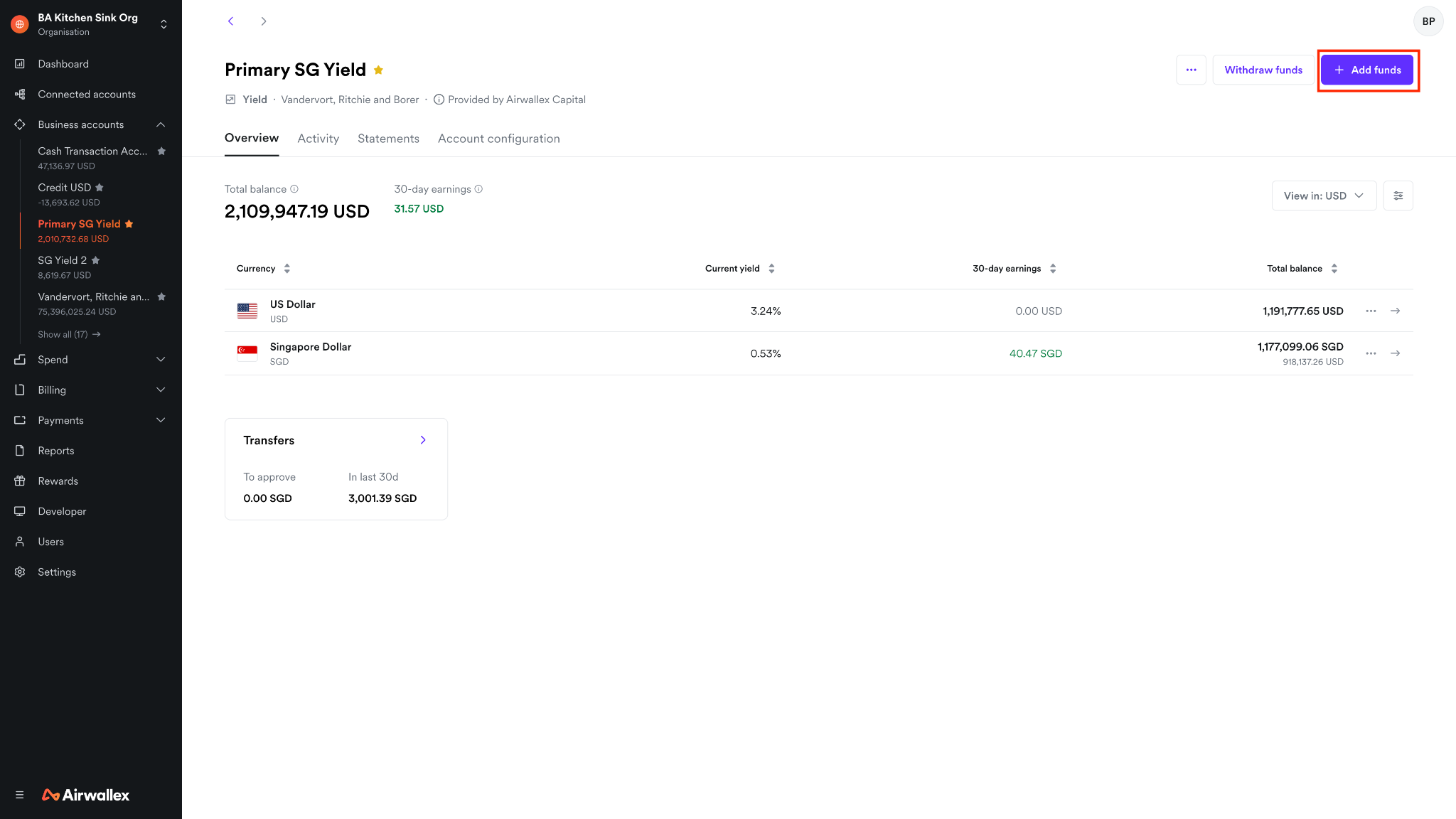Toggle the SG Yield 2 favorite star
1456x819 pixels.
[96, 260]
